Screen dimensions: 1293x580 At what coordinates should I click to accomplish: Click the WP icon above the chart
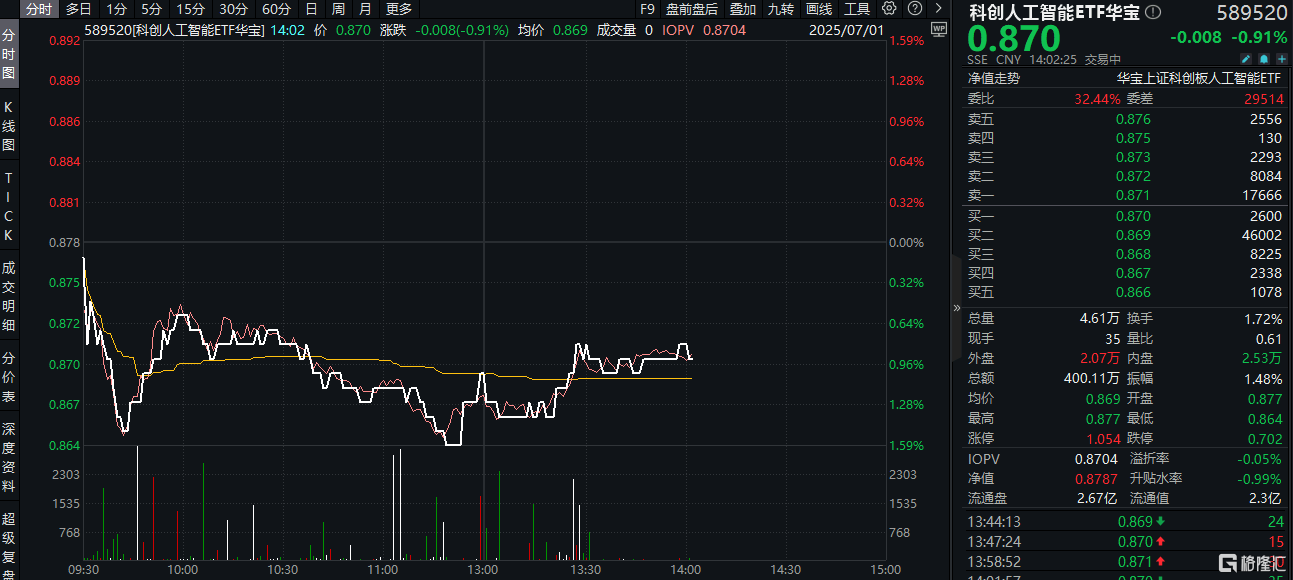click(x=937, y=30)
